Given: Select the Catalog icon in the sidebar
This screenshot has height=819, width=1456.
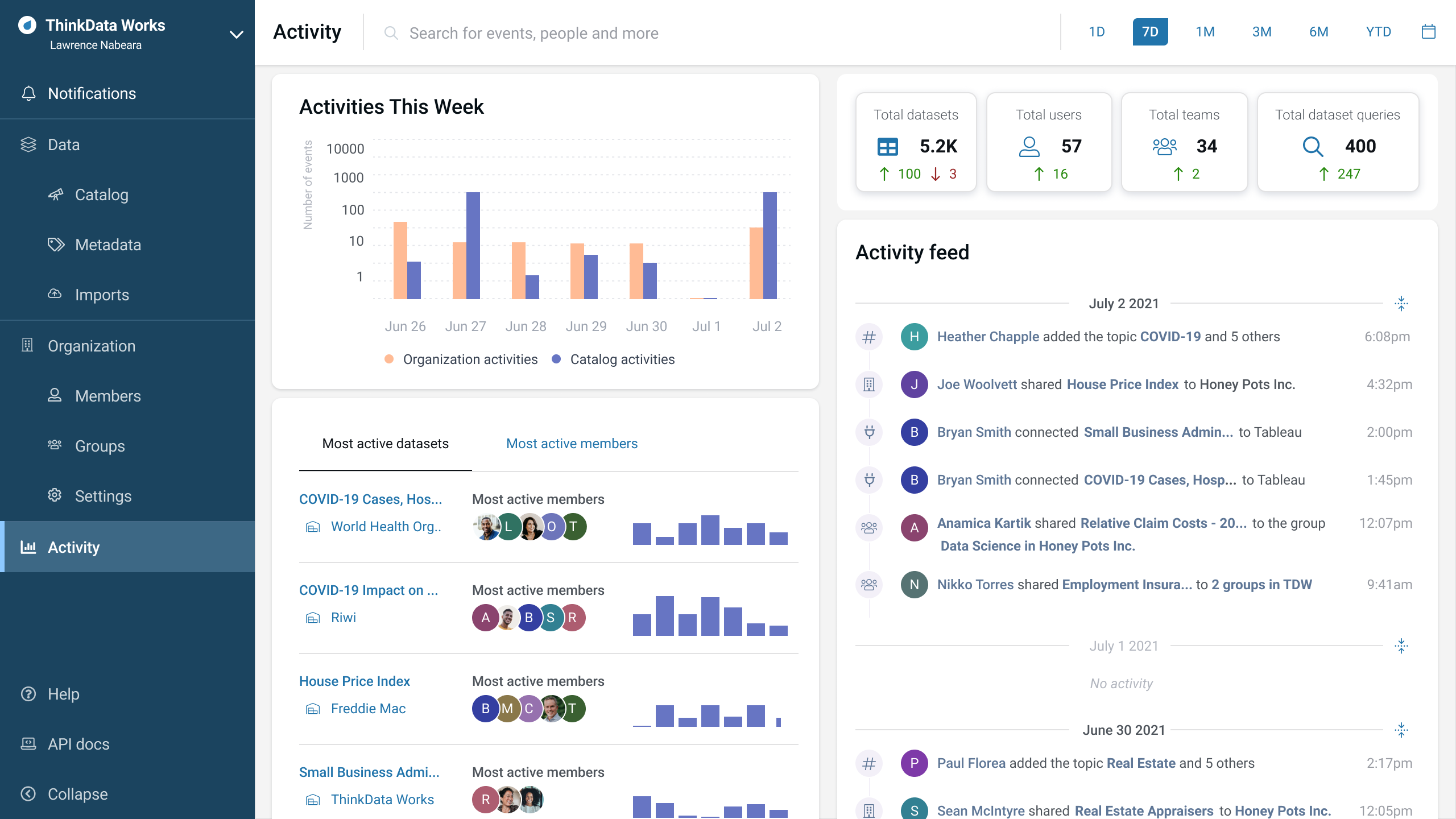Looking at the screenshot, I should pos(55,195).
